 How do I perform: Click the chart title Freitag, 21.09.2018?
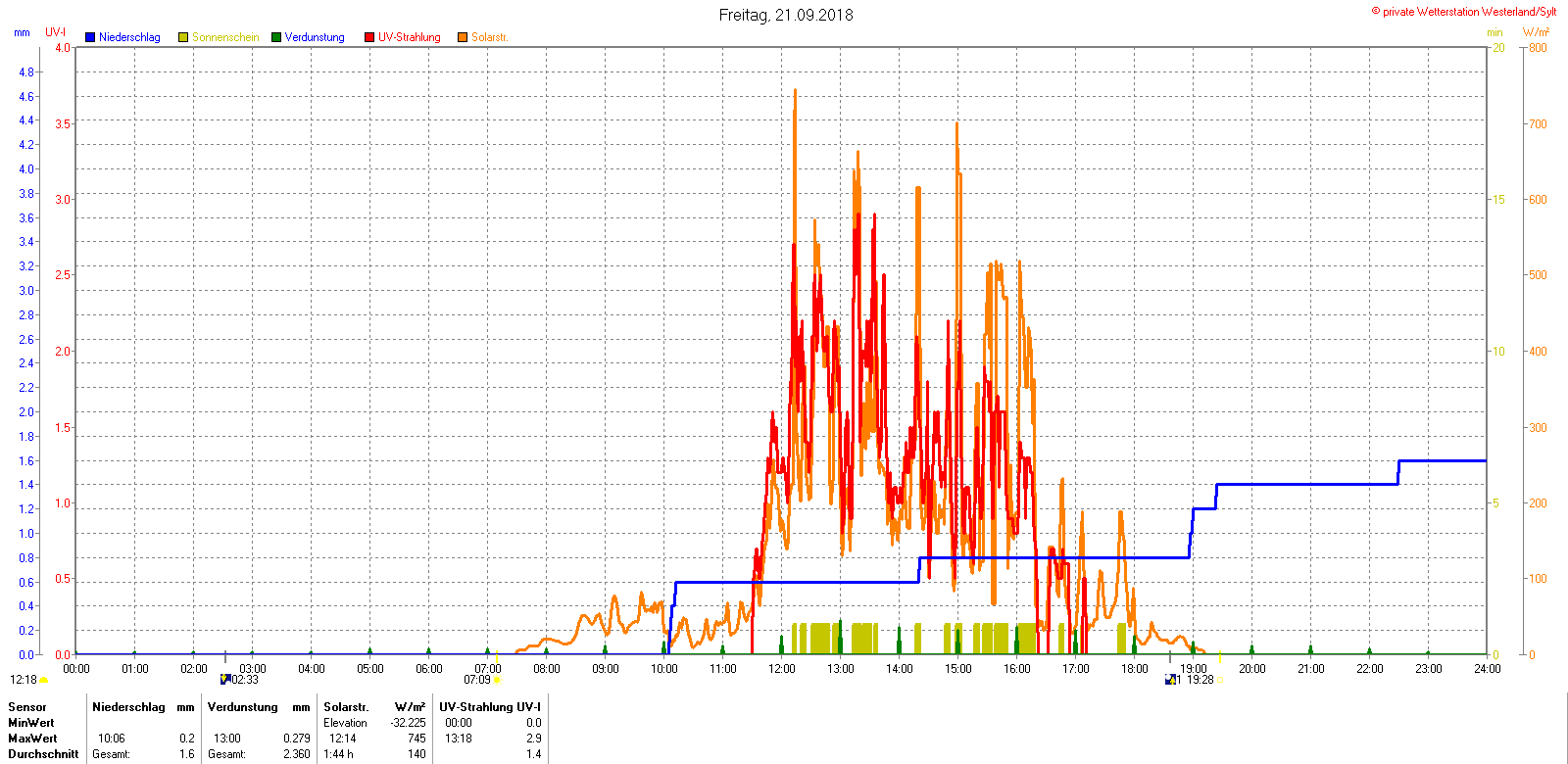786,15
